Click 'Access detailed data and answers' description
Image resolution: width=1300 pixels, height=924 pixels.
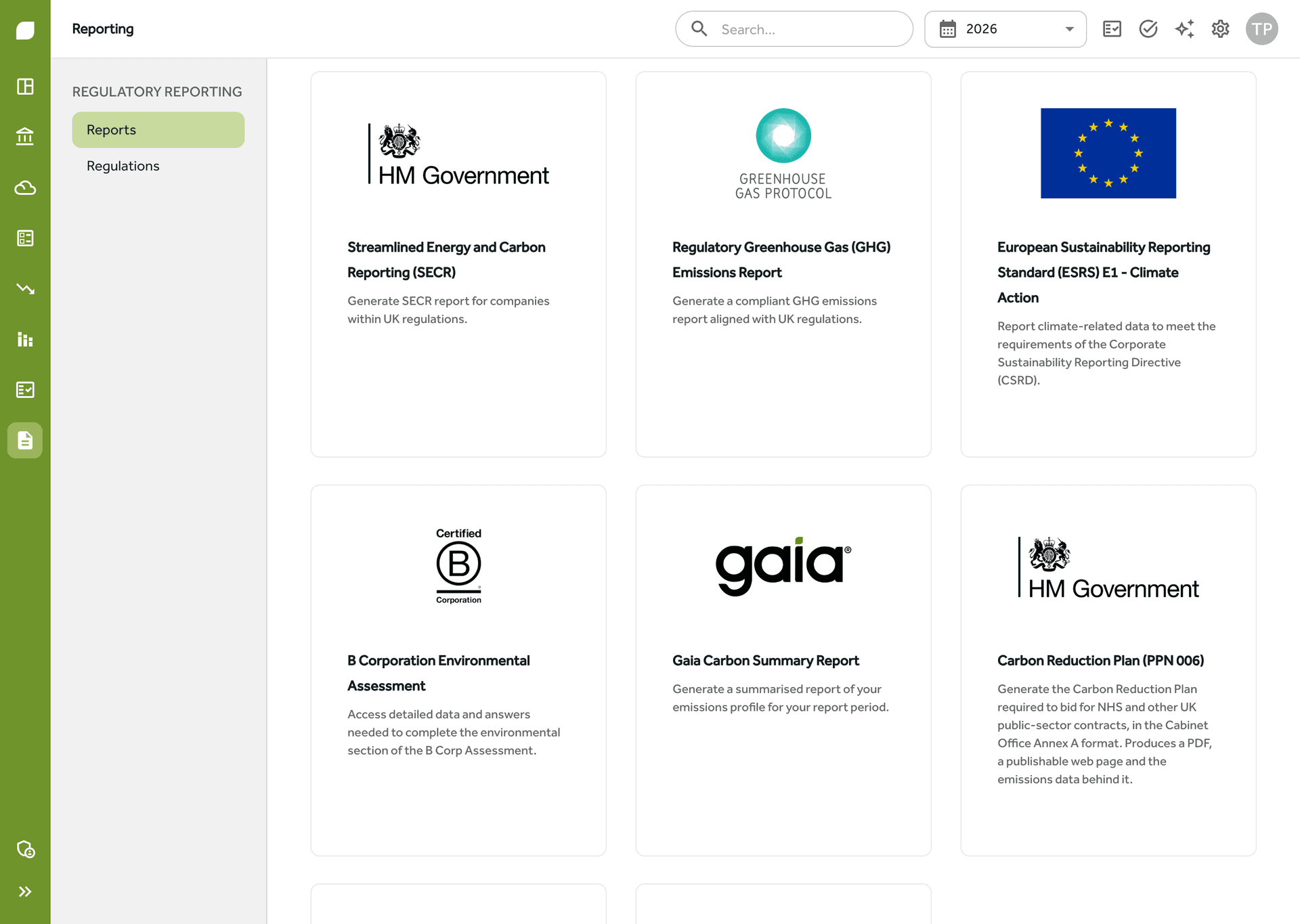coord(454,732)
